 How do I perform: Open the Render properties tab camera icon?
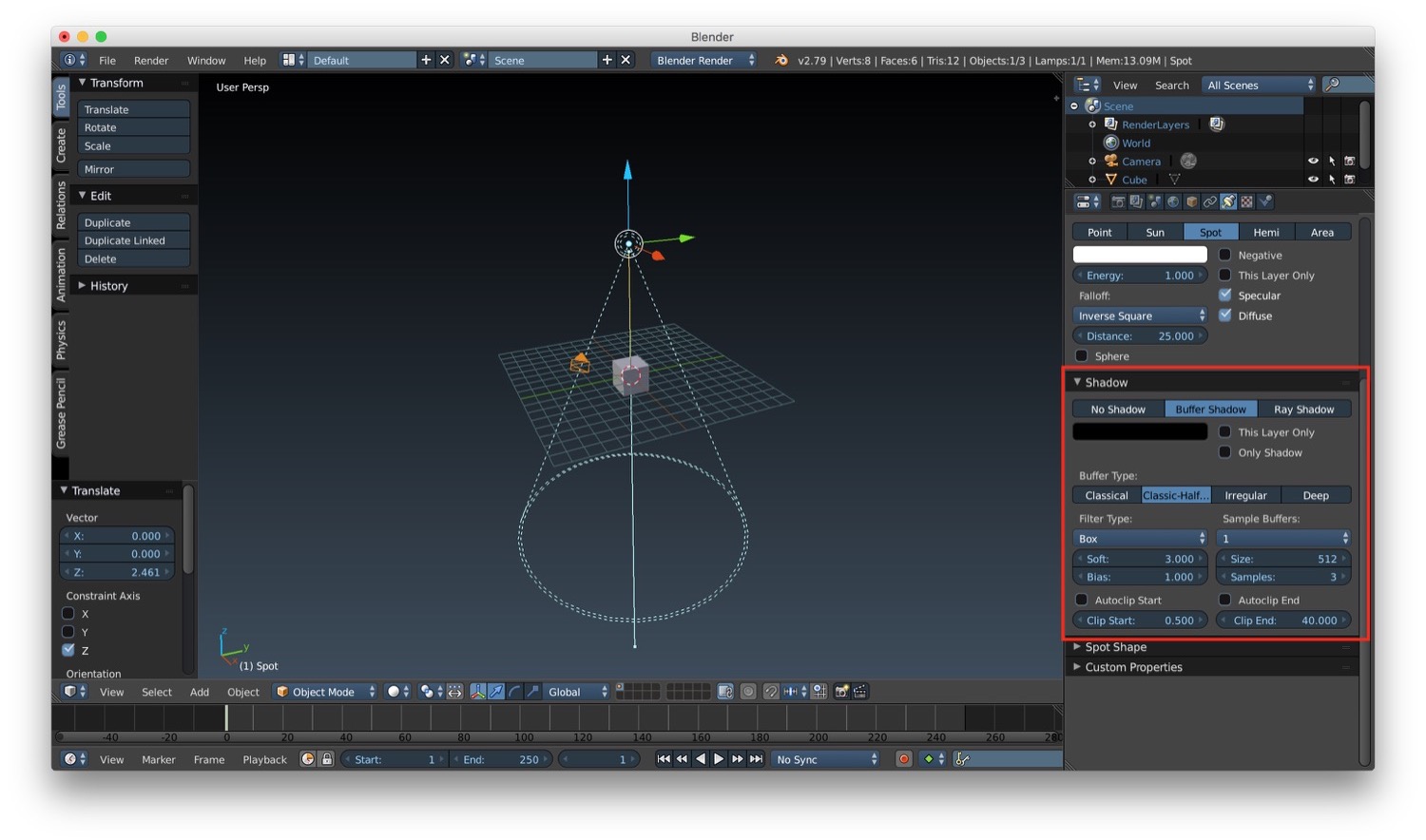pos(1119,201)
